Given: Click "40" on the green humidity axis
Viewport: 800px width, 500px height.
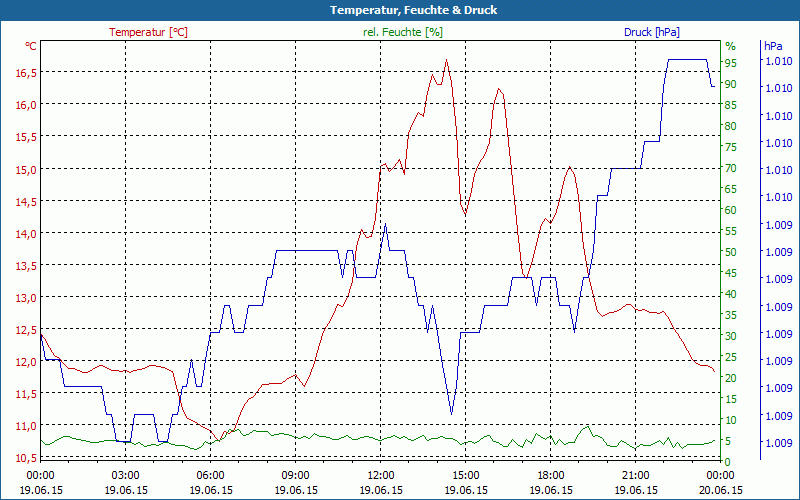Looking at the screenshot, I should pos(731,294).
